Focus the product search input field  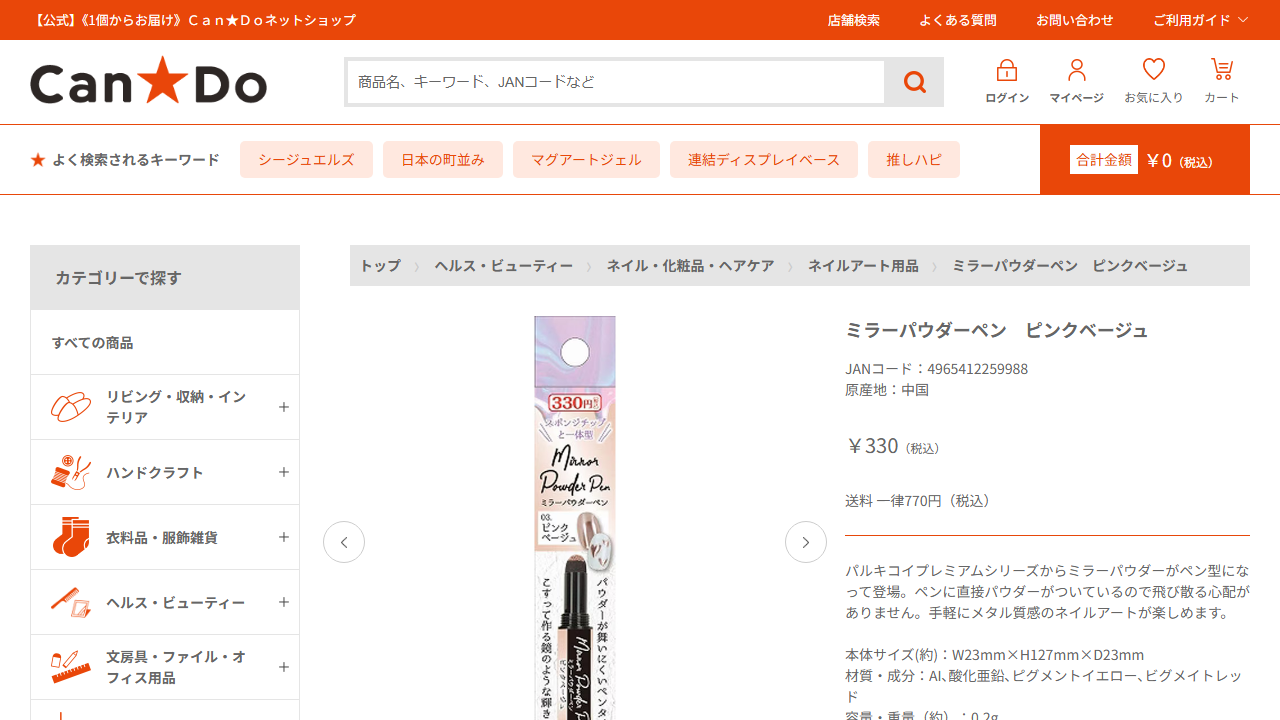(616, 82)
